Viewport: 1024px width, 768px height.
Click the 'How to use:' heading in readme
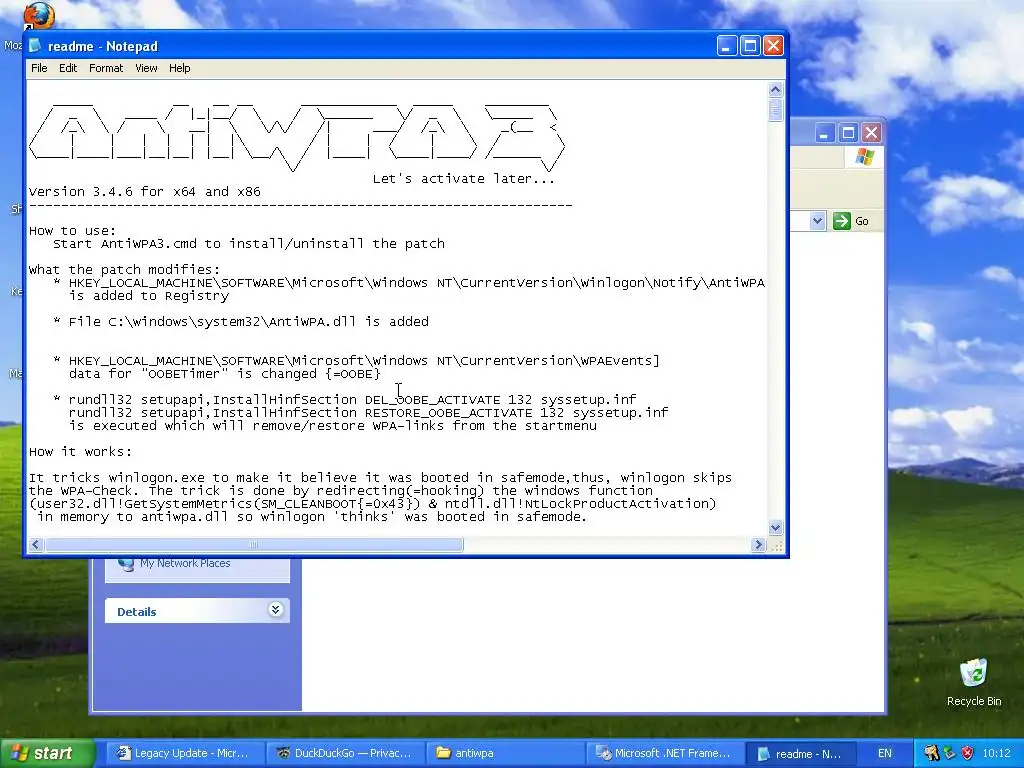pyautogui.click(x=72, y=231)
